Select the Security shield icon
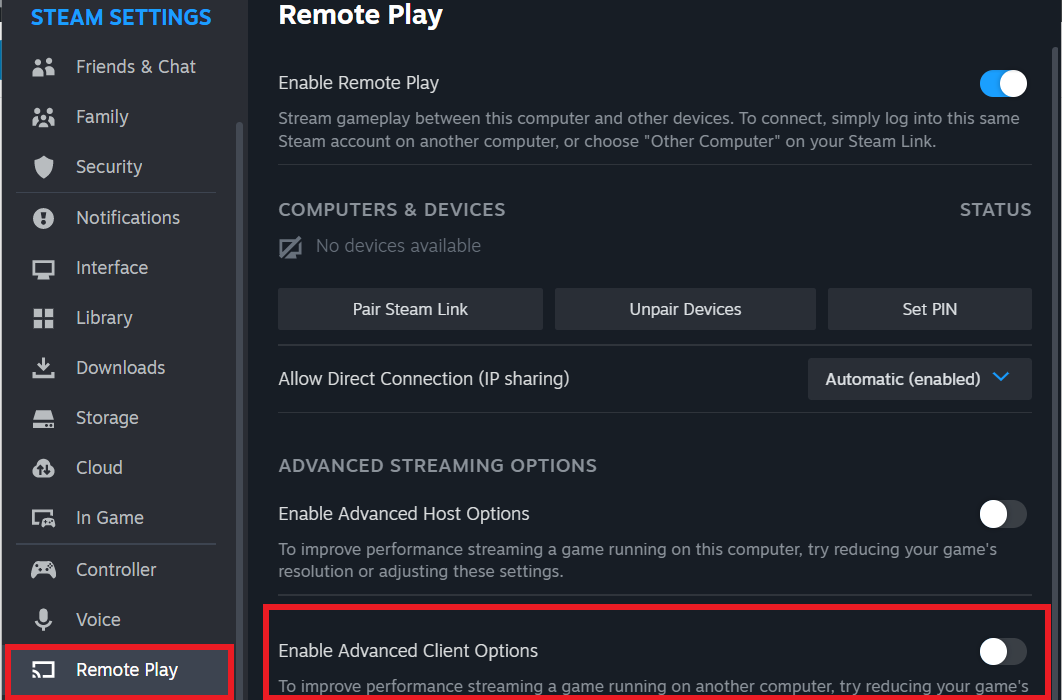The height and width of the screenshot is (700, 1062). click(x=44, y=166)
